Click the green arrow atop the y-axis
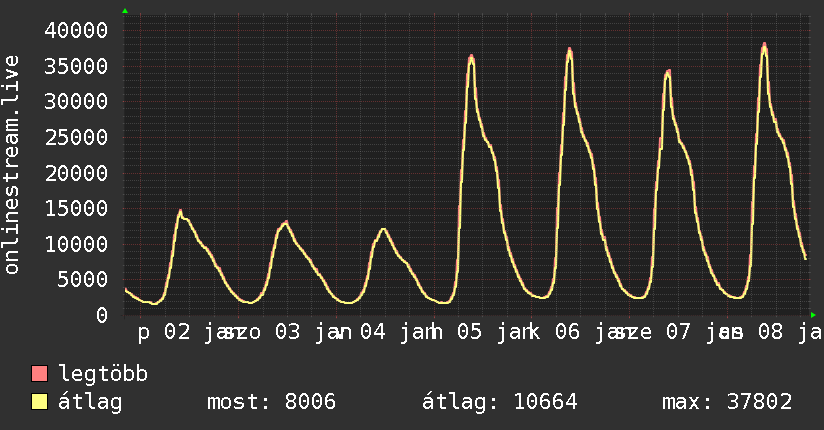This screenshot has height=430, width=824. coord(125,11)
